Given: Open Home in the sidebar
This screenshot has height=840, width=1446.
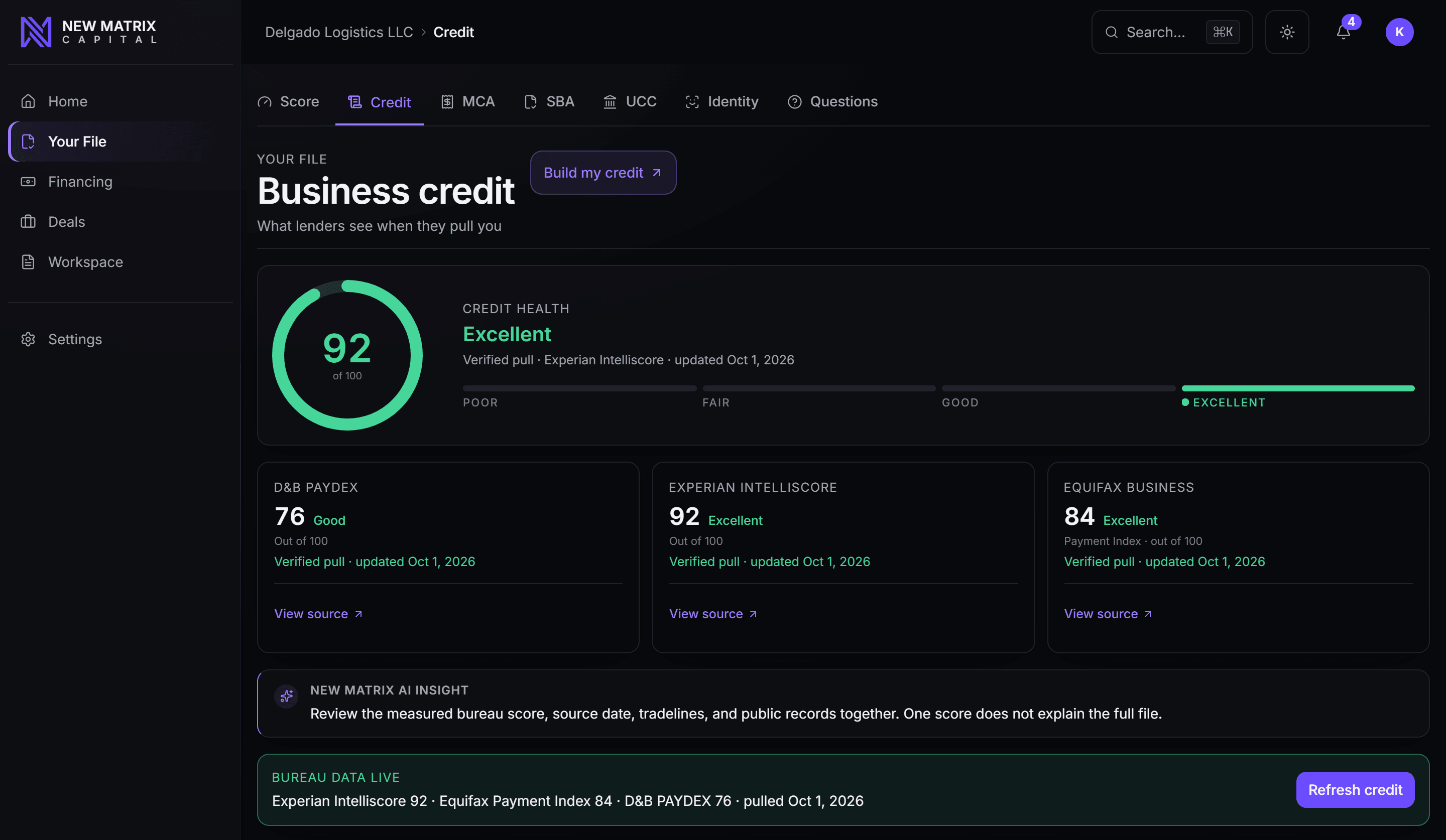Looking at the screenshot, I should tap(120, 101).
